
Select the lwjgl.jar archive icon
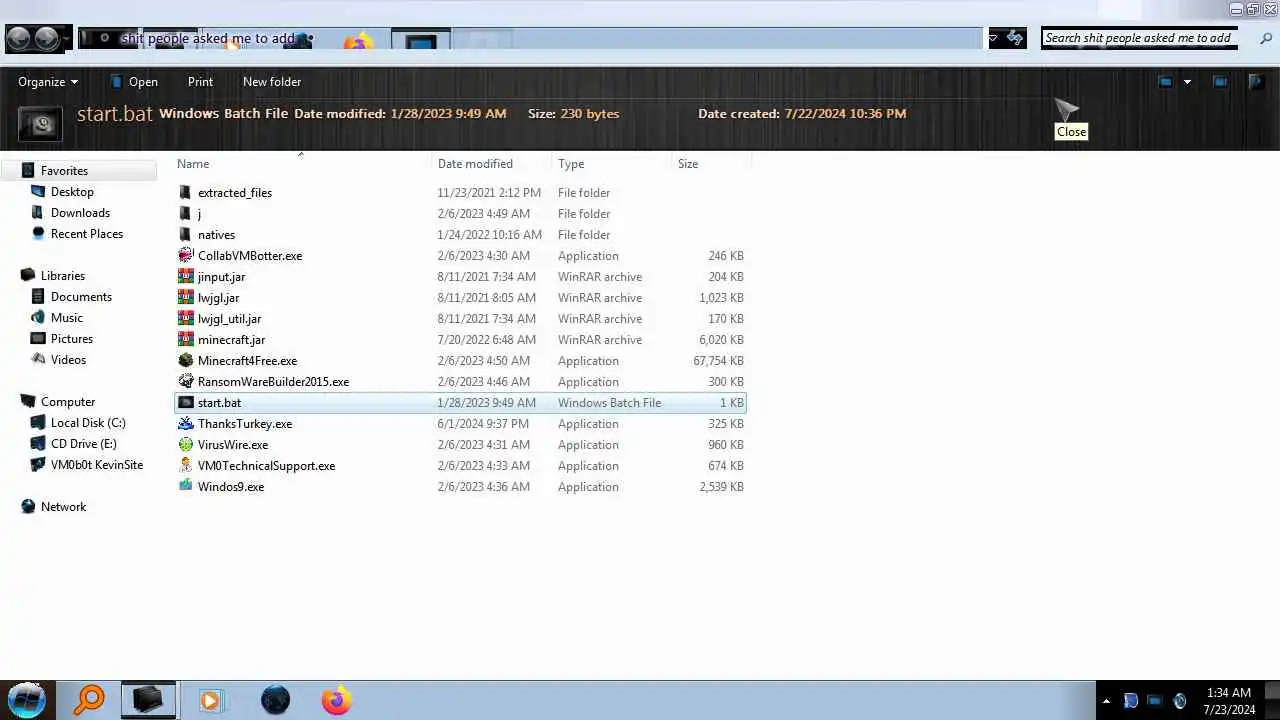click(x=185, y=298)
